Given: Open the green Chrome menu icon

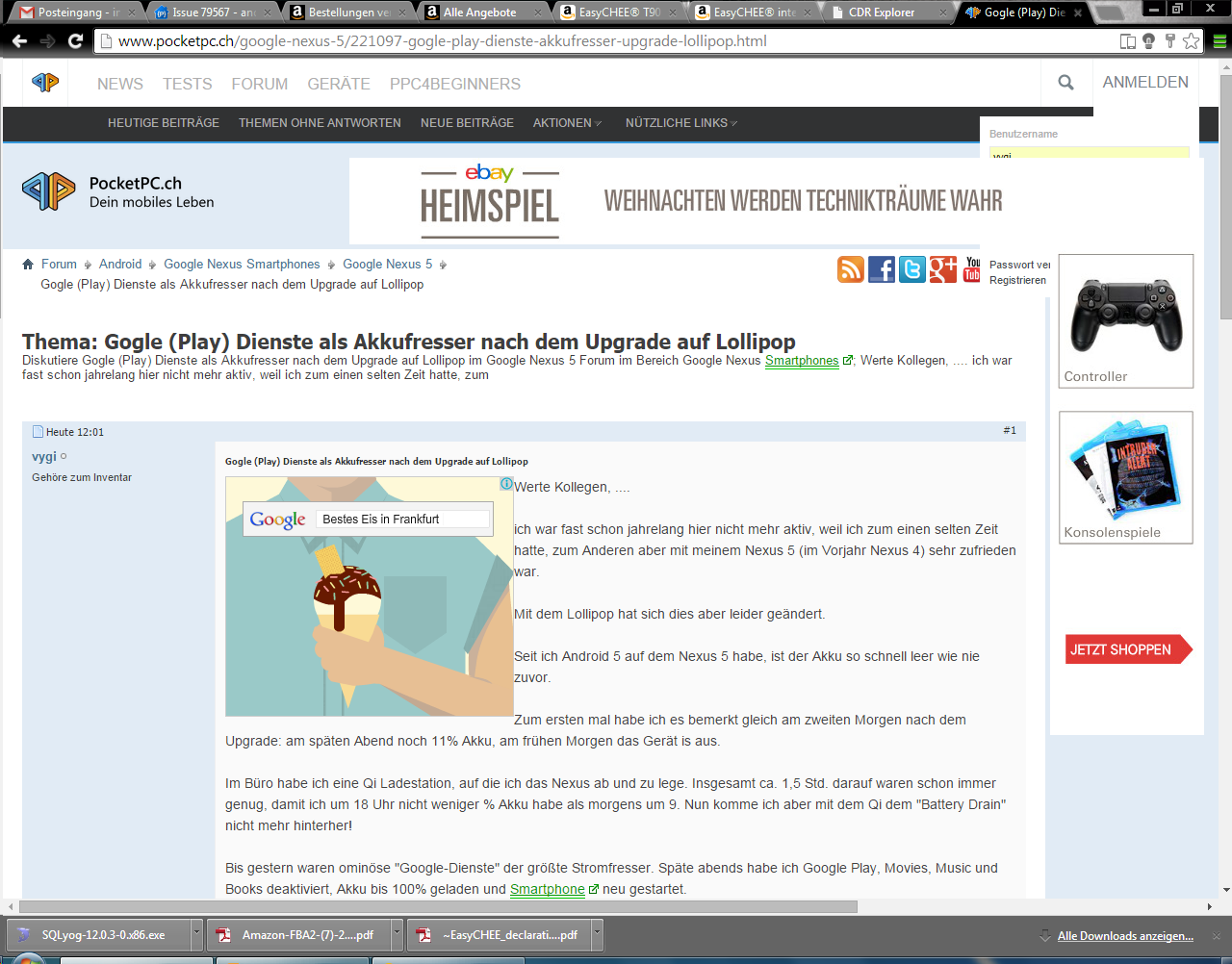Looking at the screenshot, I should pyautogui.click(x=1219, y=41).
